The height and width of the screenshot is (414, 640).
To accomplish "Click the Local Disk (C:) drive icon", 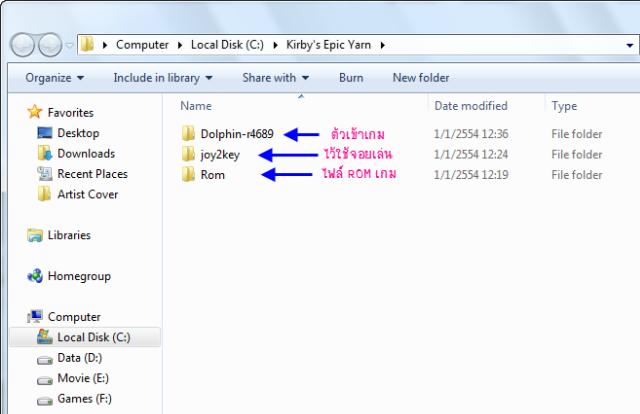I will click(44, 337).
